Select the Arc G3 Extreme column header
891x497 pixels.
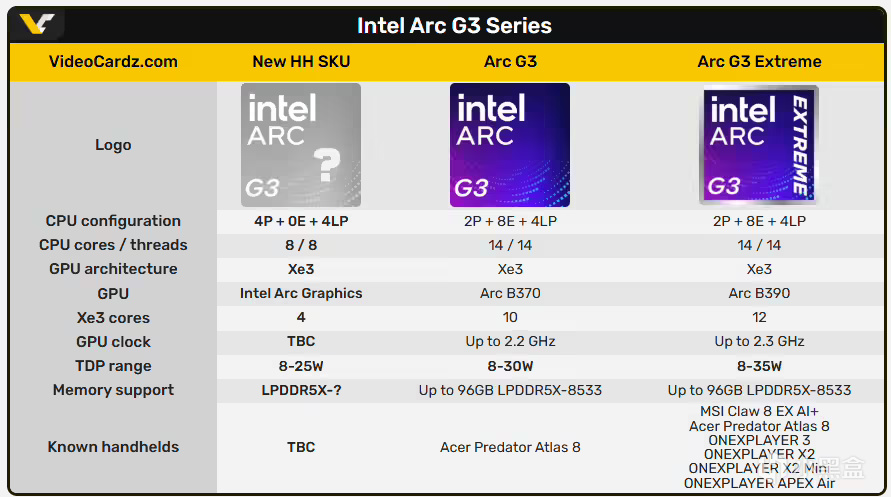point(759,61)
